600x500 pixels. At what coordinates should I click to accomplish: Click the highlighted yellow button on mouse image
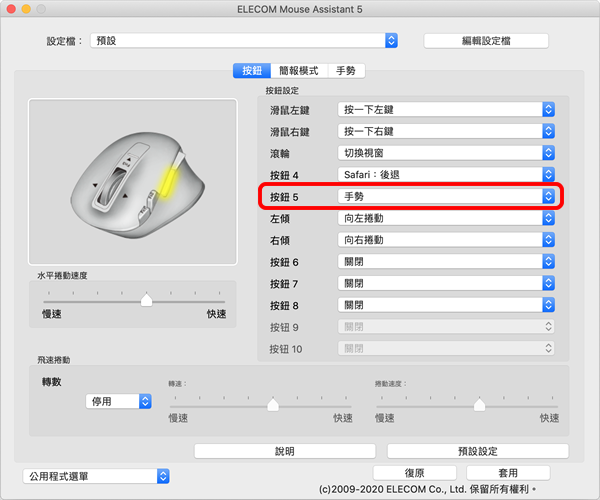168,182
